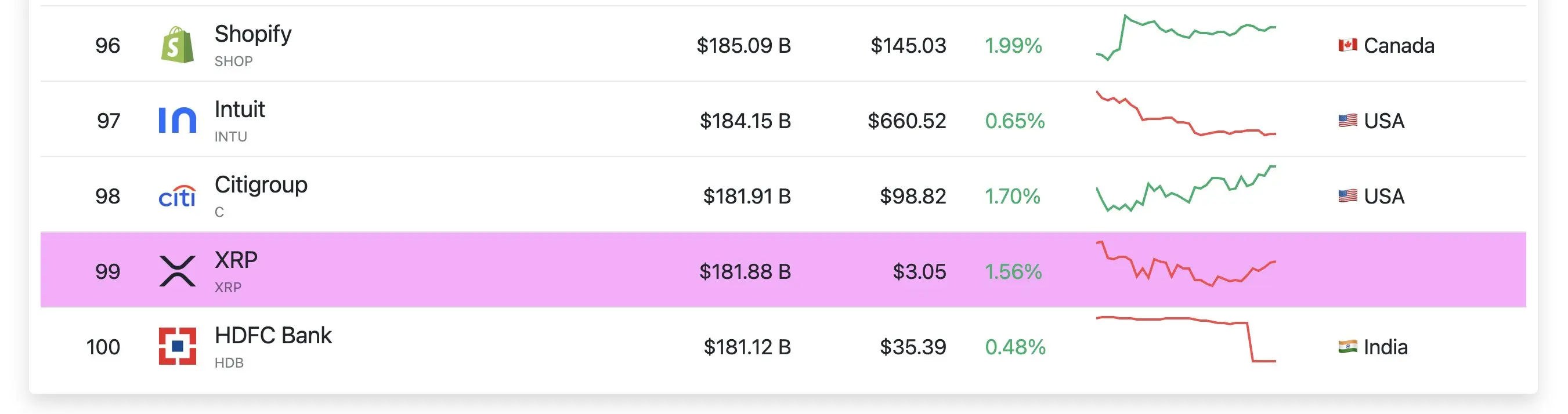Click the USA flag in Intuit row
The image size is (1568, 414).
(x=1347, y=121)
